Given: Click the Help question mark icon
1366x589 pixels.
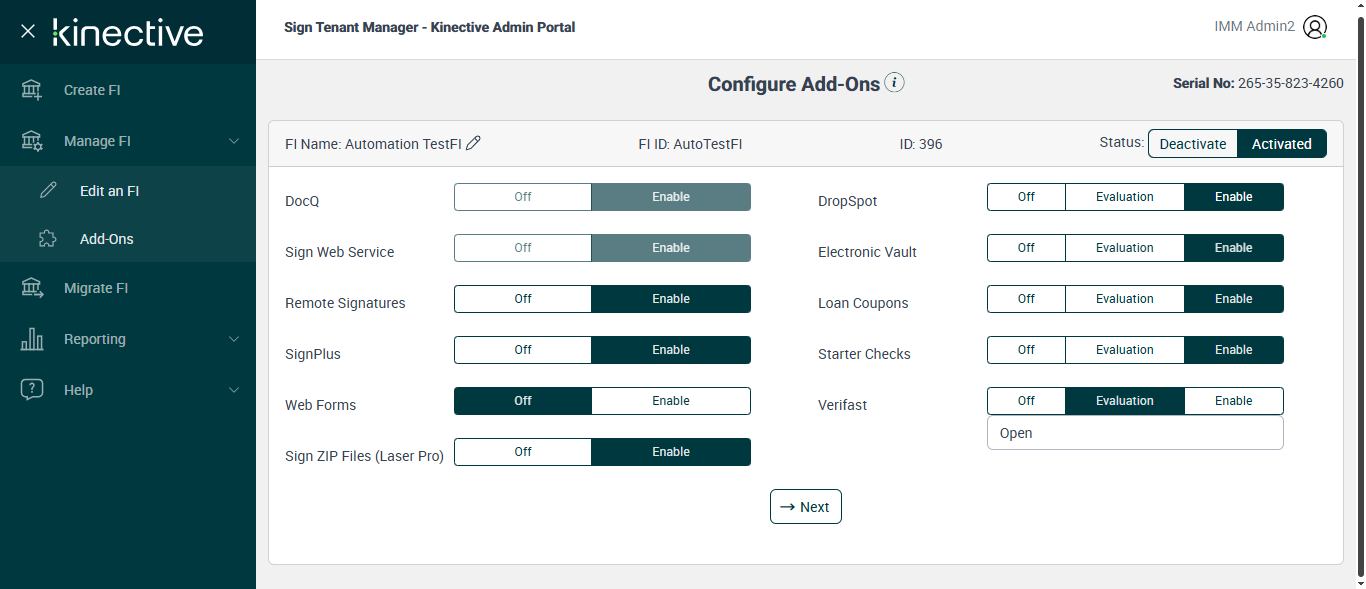Looking at the screenshot, I should tap(32, 390).
